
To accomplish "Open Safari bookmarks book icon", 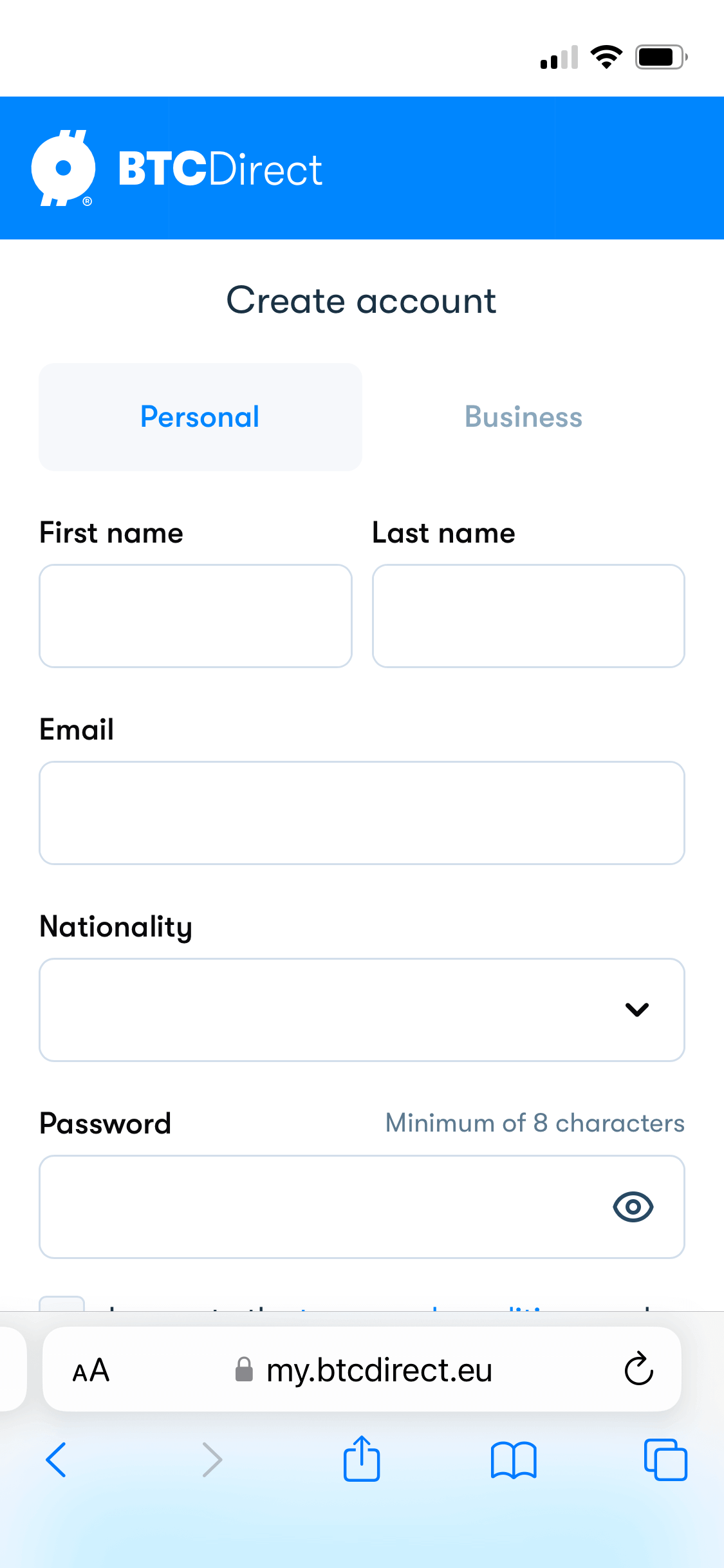I will [x=514, y=1460].
